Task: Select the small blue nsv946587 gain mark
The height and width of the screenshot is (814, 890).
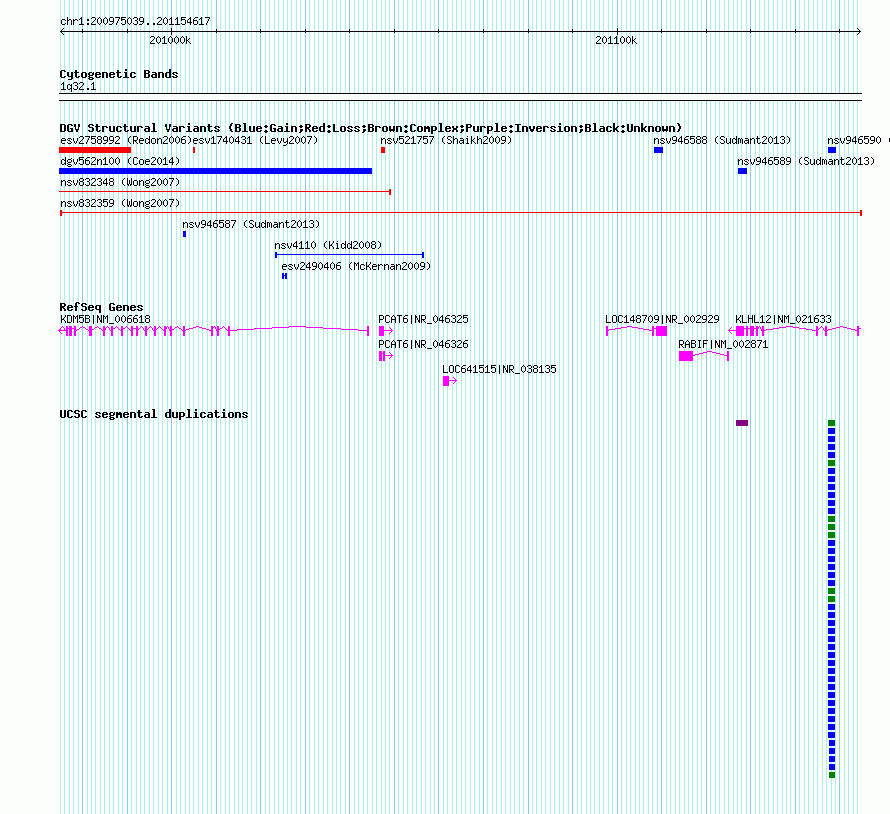Action: (x=184, y=234)
